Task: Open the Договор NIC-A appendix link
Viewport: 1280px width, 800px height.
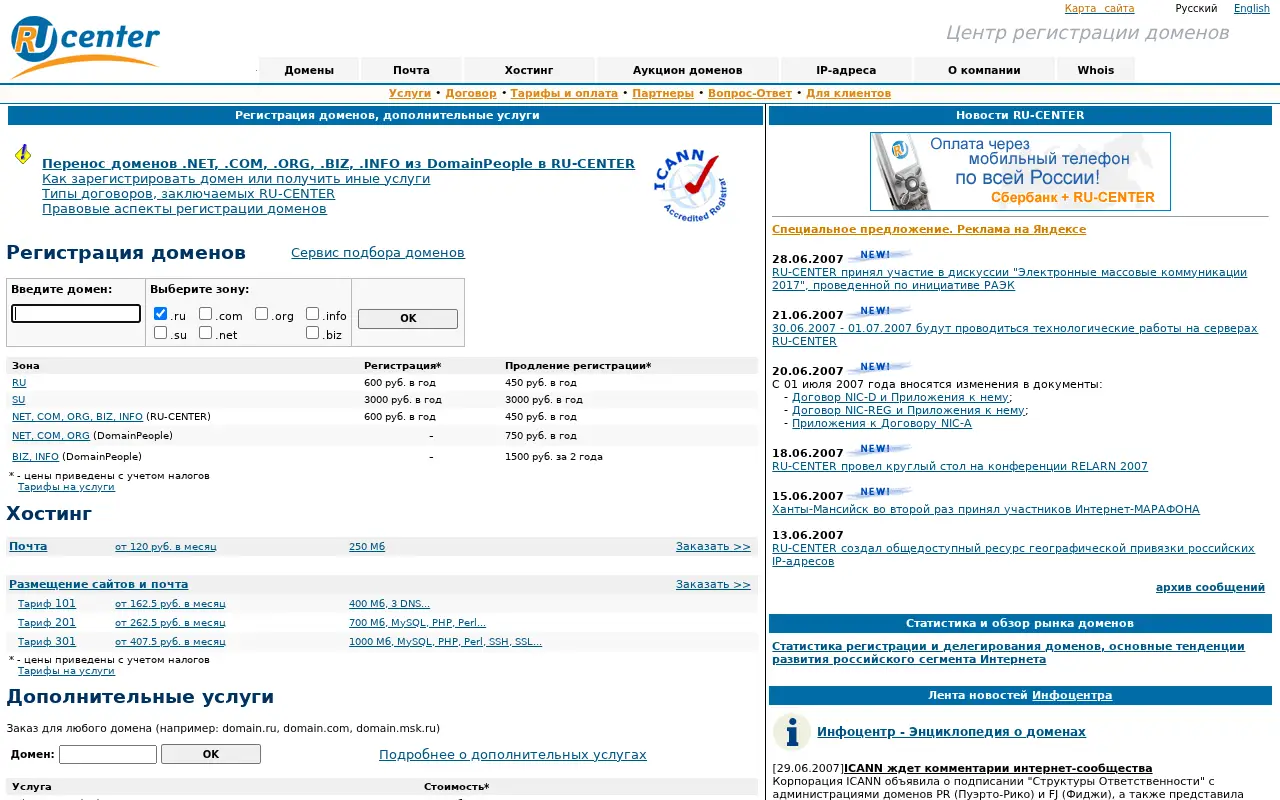Action: (x=882, y=423)
